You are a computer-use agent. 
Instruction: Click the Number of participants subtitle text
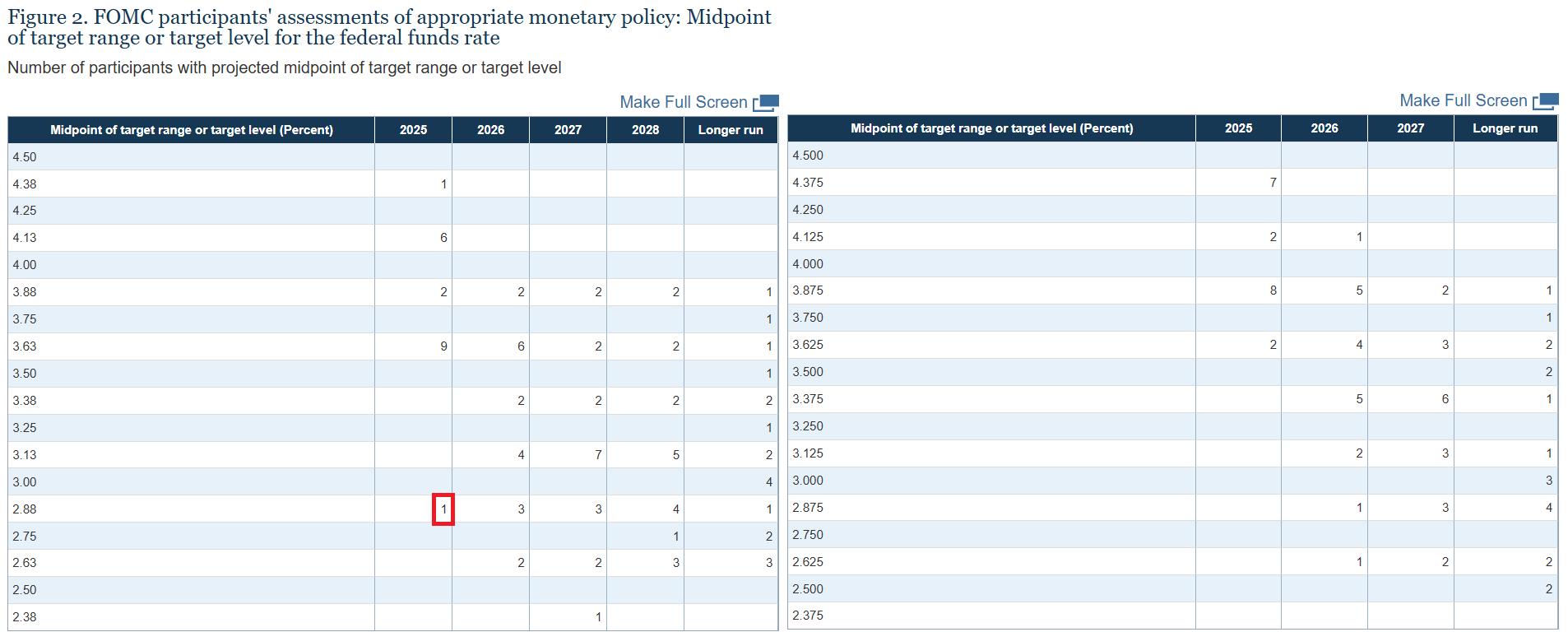click(285, 68)
